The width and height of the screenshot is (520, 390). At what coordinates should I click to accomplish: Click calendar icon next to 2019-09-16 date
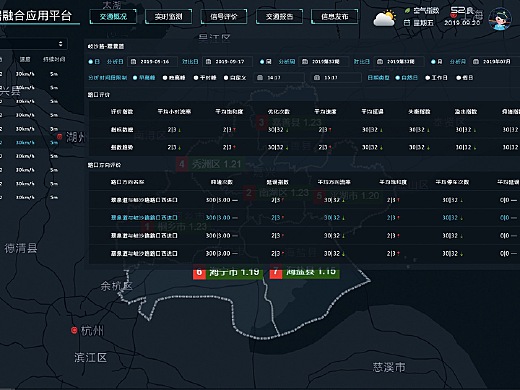[133, 62]
